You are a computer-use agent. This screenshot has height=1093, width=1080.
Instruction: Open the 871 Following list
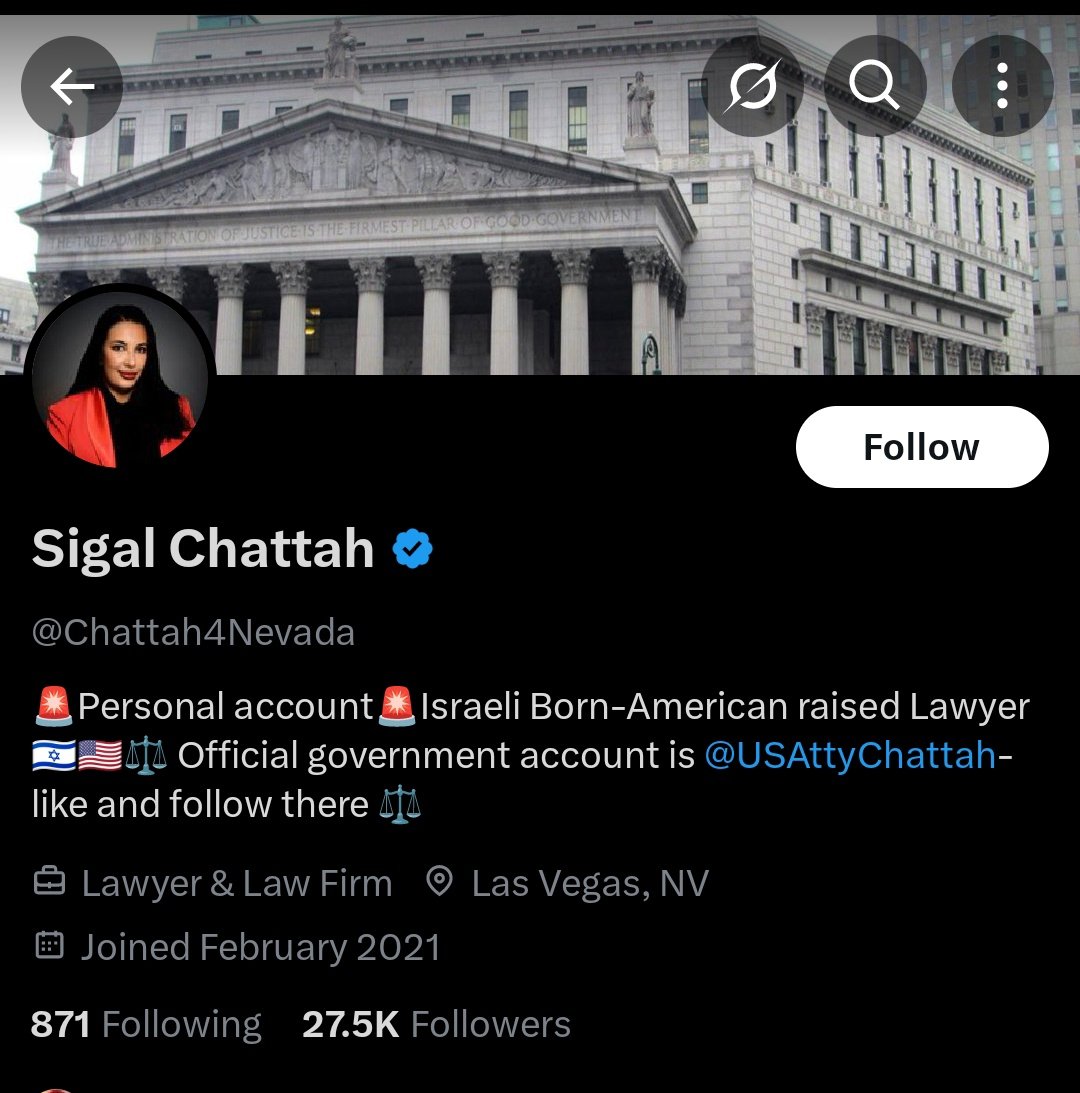pyautogui.click(x=146, y=1024)
